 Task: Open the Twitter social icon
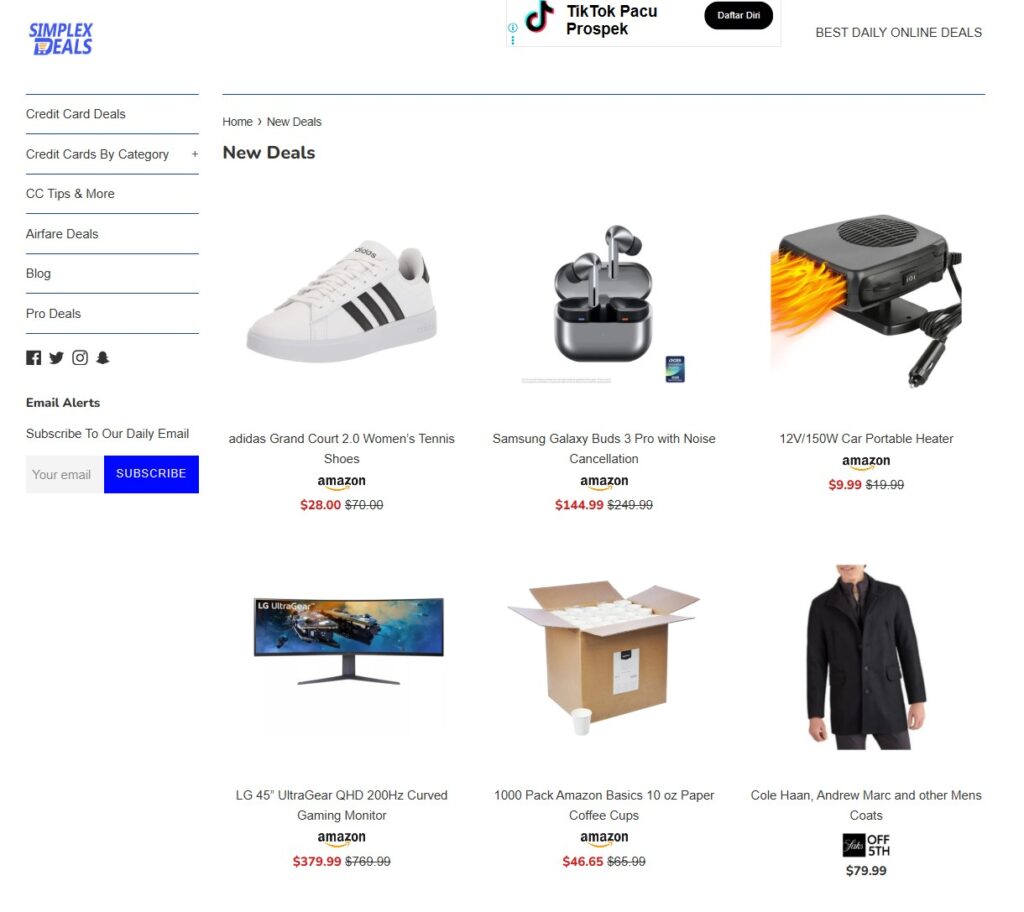[x=57, y=358]
